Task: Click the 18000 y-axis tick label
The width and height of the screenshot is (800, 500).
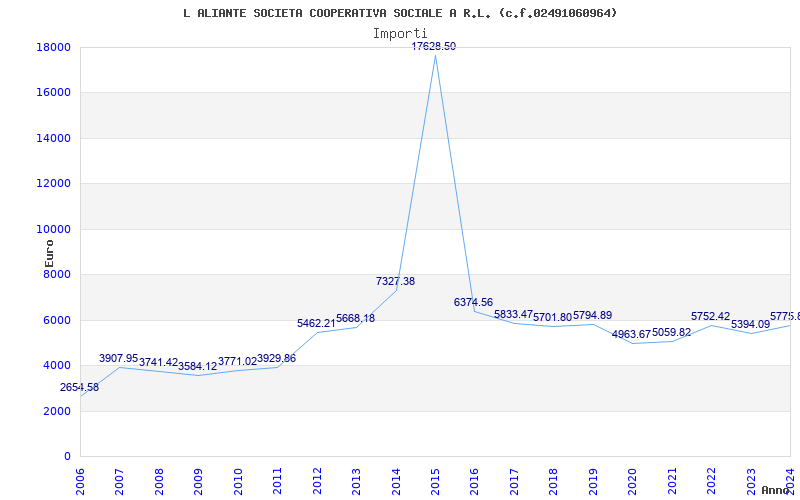Action: click(x=54, y=47)
